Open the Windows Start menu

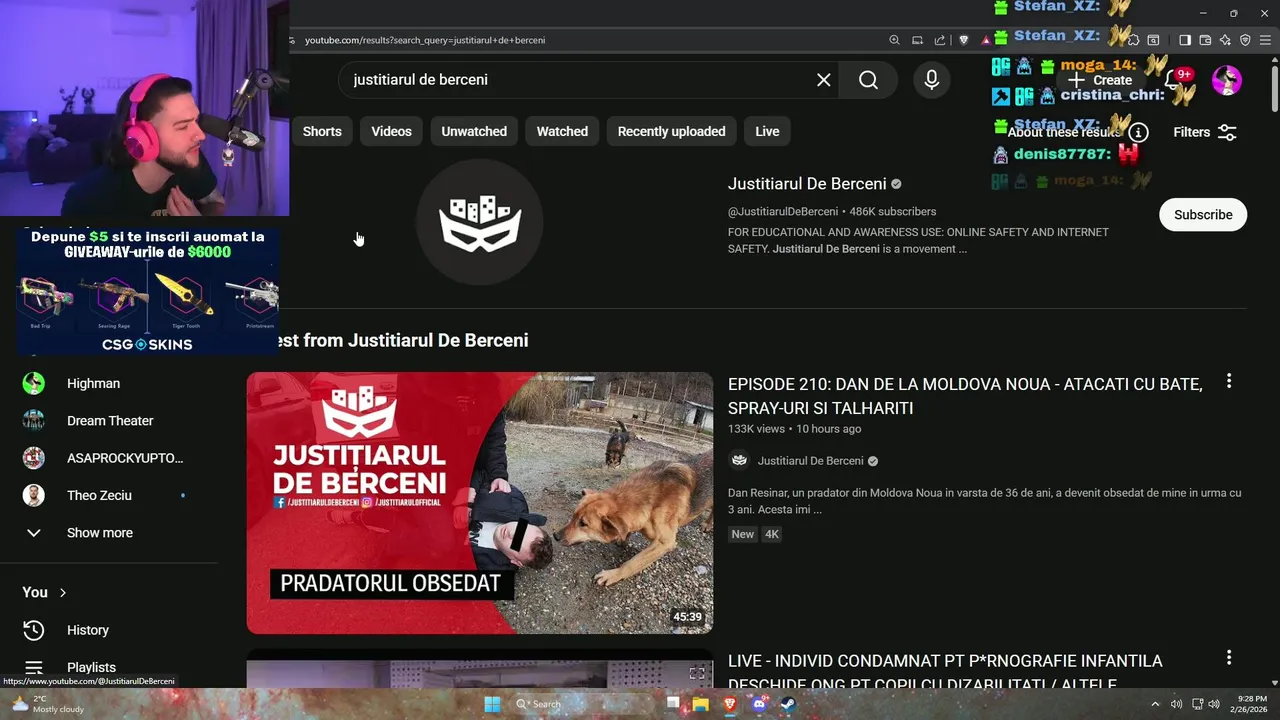point(492,704)
